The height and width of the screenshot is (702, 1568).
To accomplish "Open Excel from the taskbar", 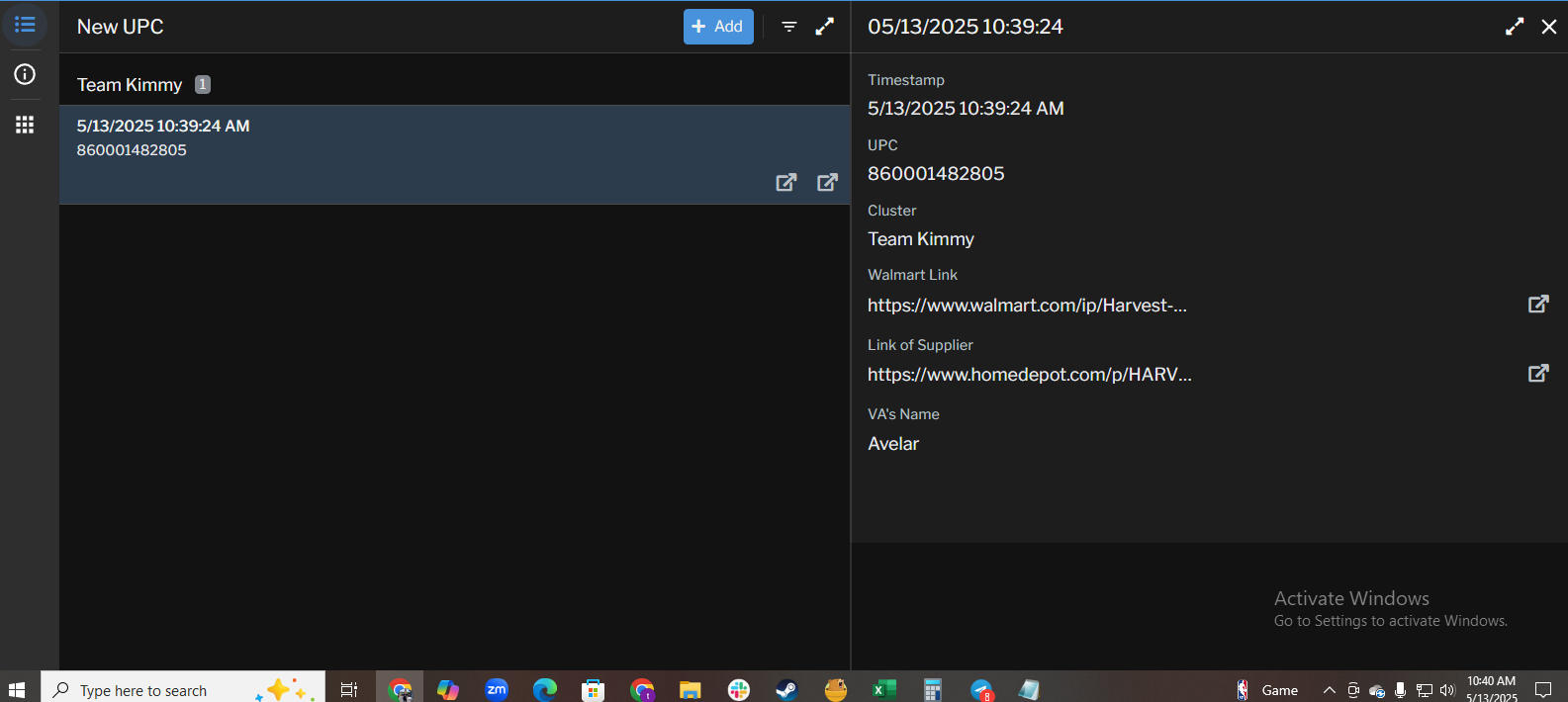I will pos(882,689).
